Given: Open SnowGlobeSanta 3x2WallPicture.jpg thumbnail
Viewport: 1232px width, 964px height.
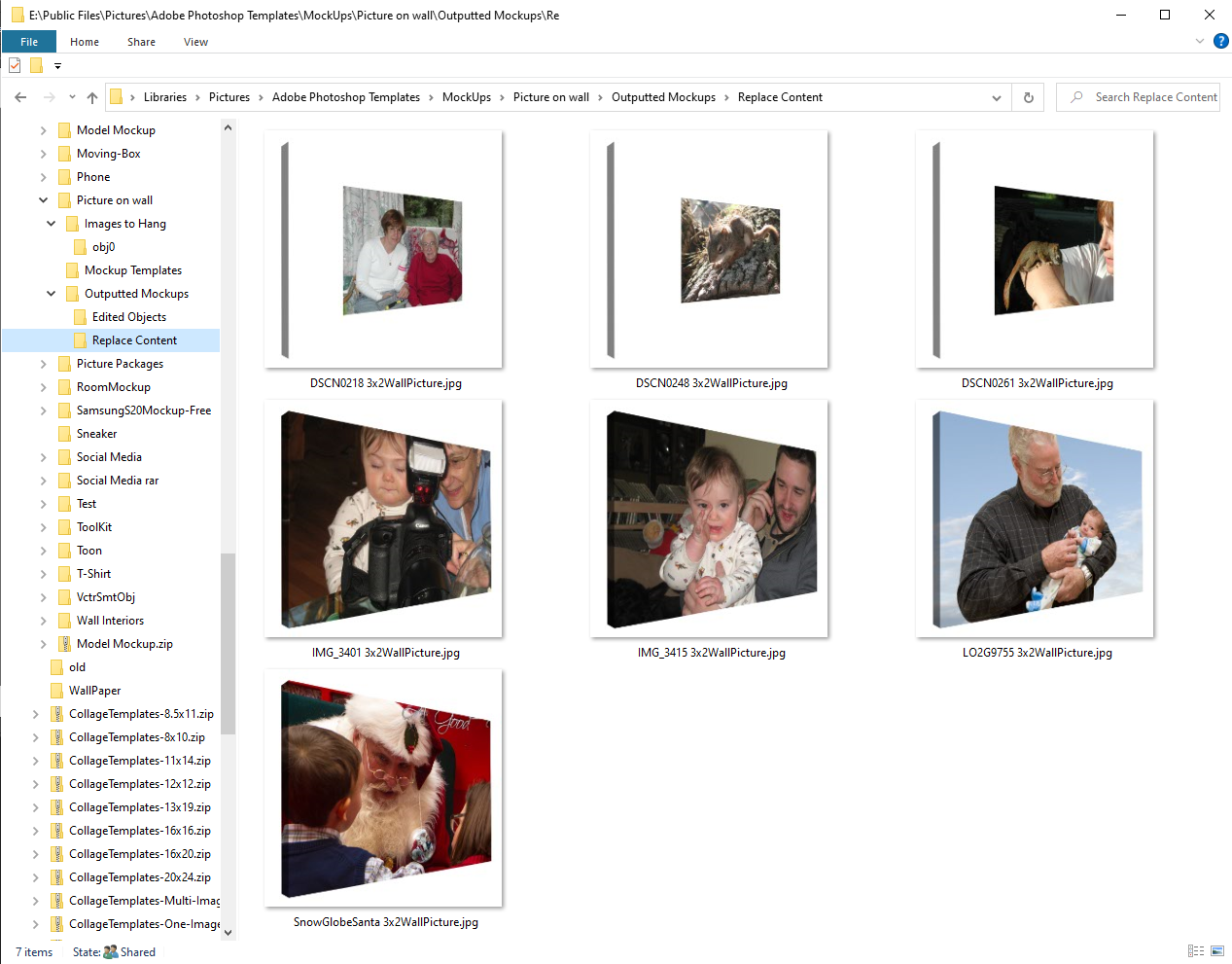Looking at the screenshot, I should coord(382,788).
